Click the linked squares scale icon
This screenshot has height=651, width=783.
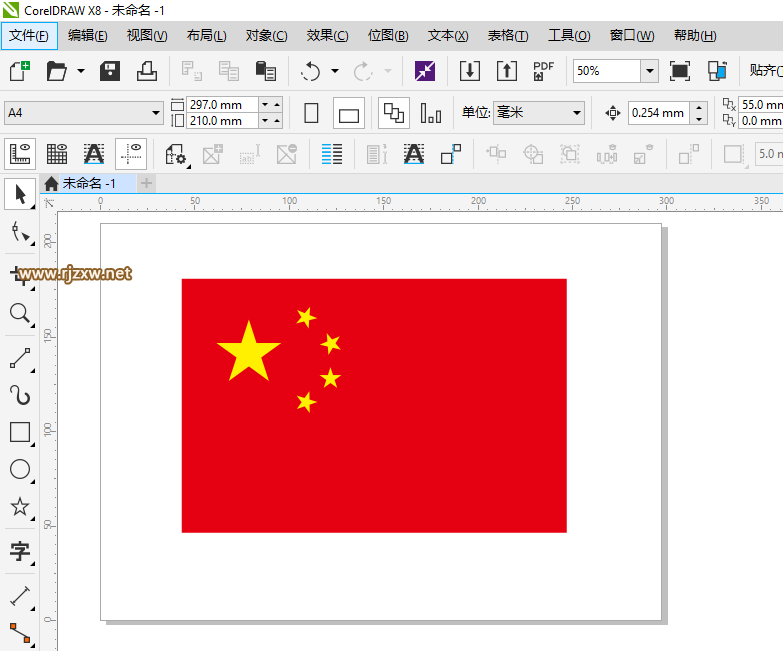point(451,154)
